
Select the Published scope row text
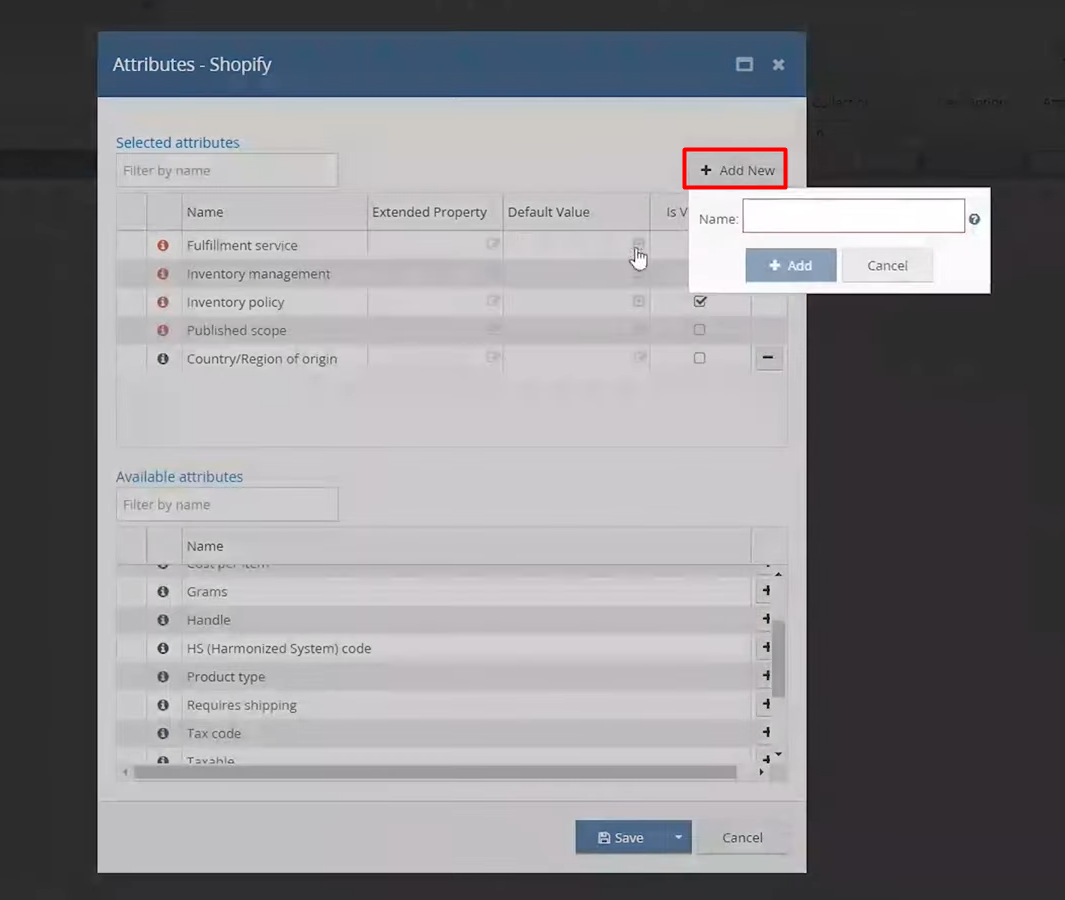[236, 331]
